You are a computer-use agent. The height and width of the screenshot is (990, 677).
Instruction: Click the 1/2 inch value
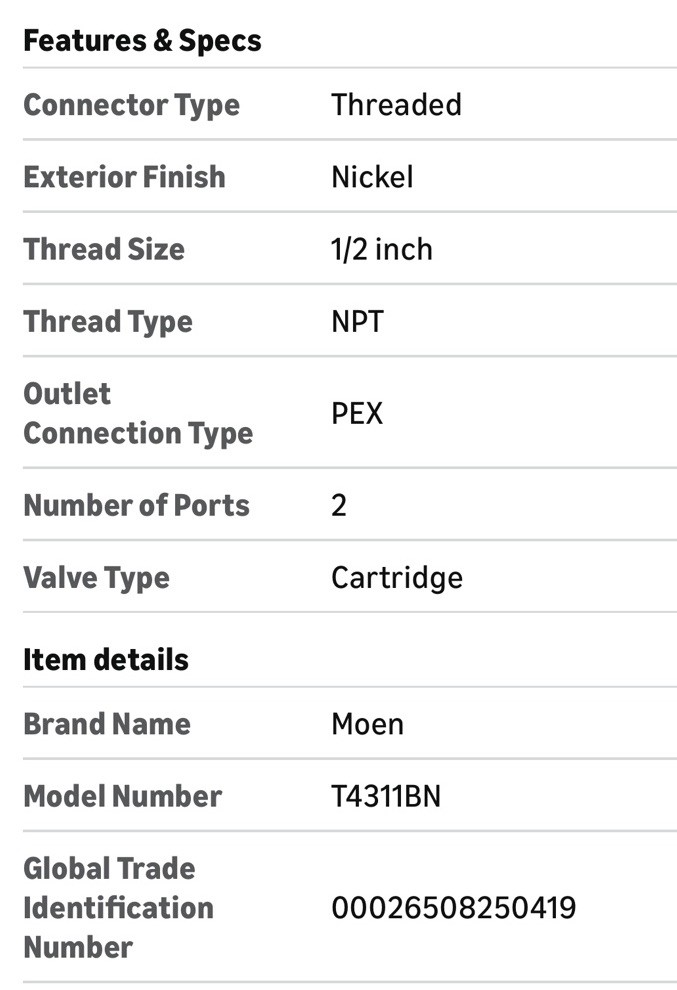(381, 249)
